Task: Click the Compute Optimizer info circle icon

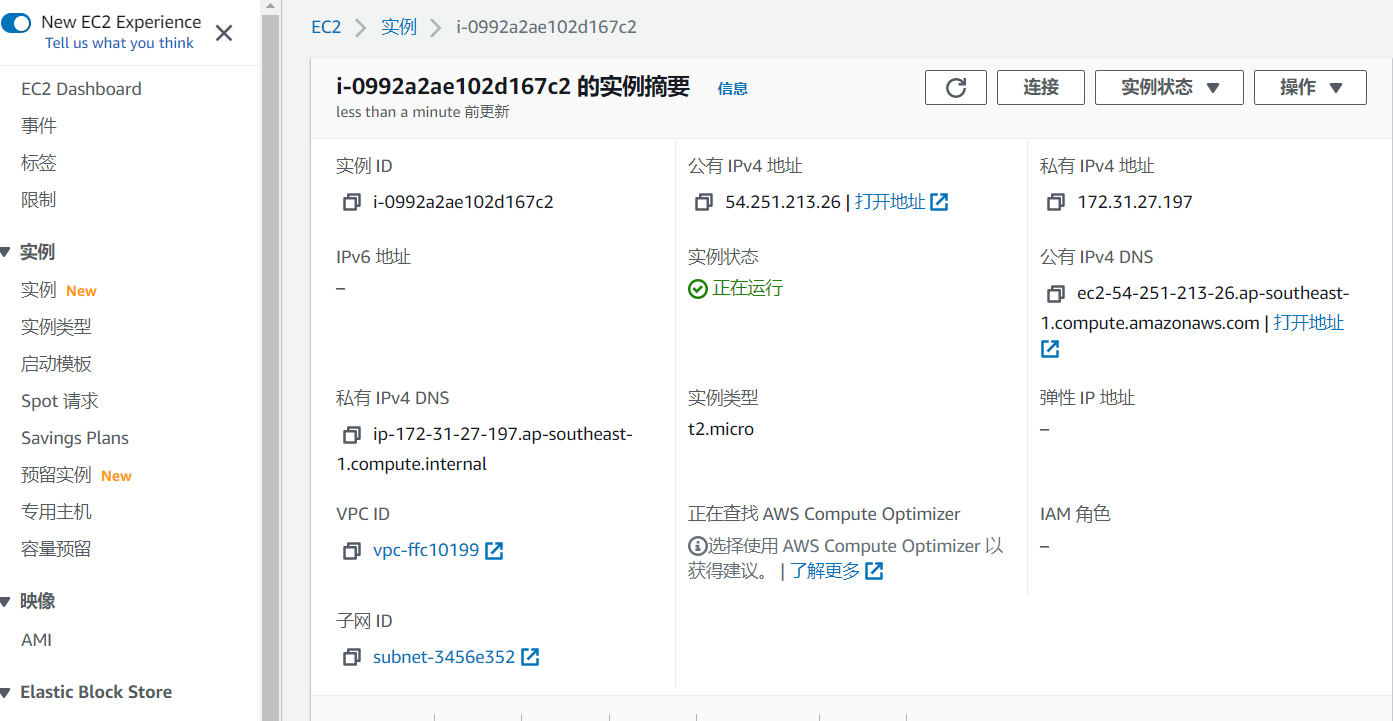Action: point(697,546)
